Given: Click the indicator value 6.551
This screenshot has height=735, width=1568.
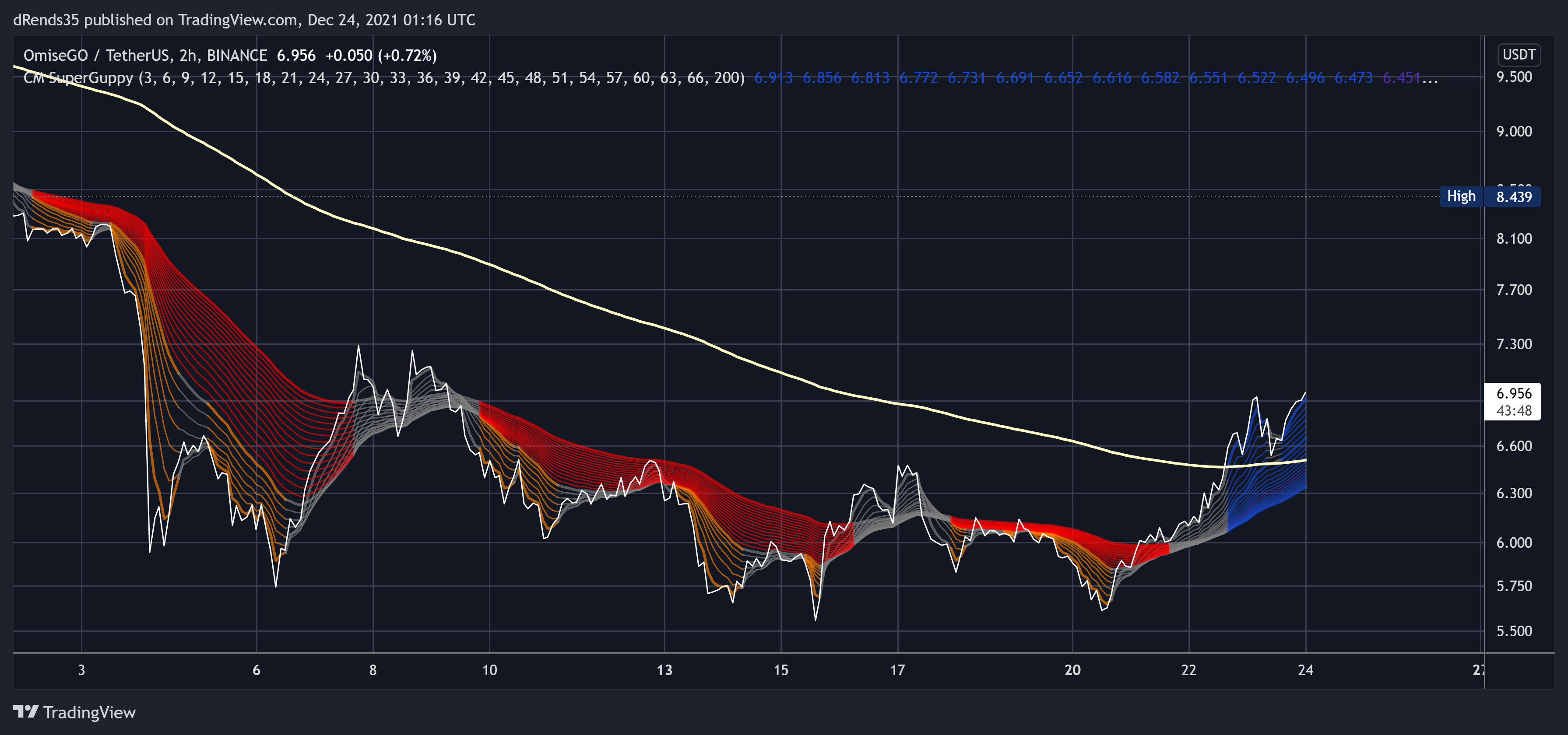Looking at the screenshot, I should click(1208, 78).
